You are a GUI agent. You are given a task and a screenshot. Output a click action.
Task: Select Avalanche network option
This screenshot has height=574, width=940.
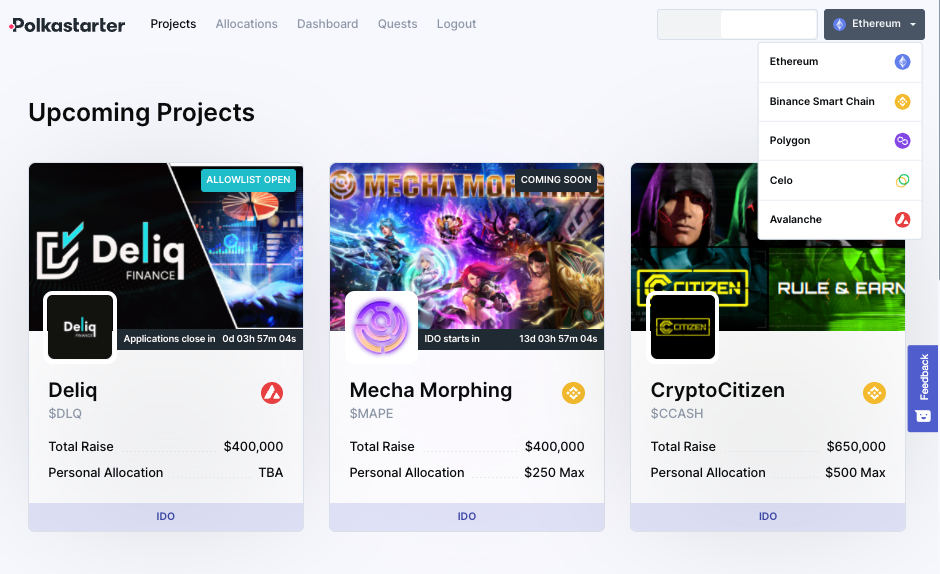840,220
